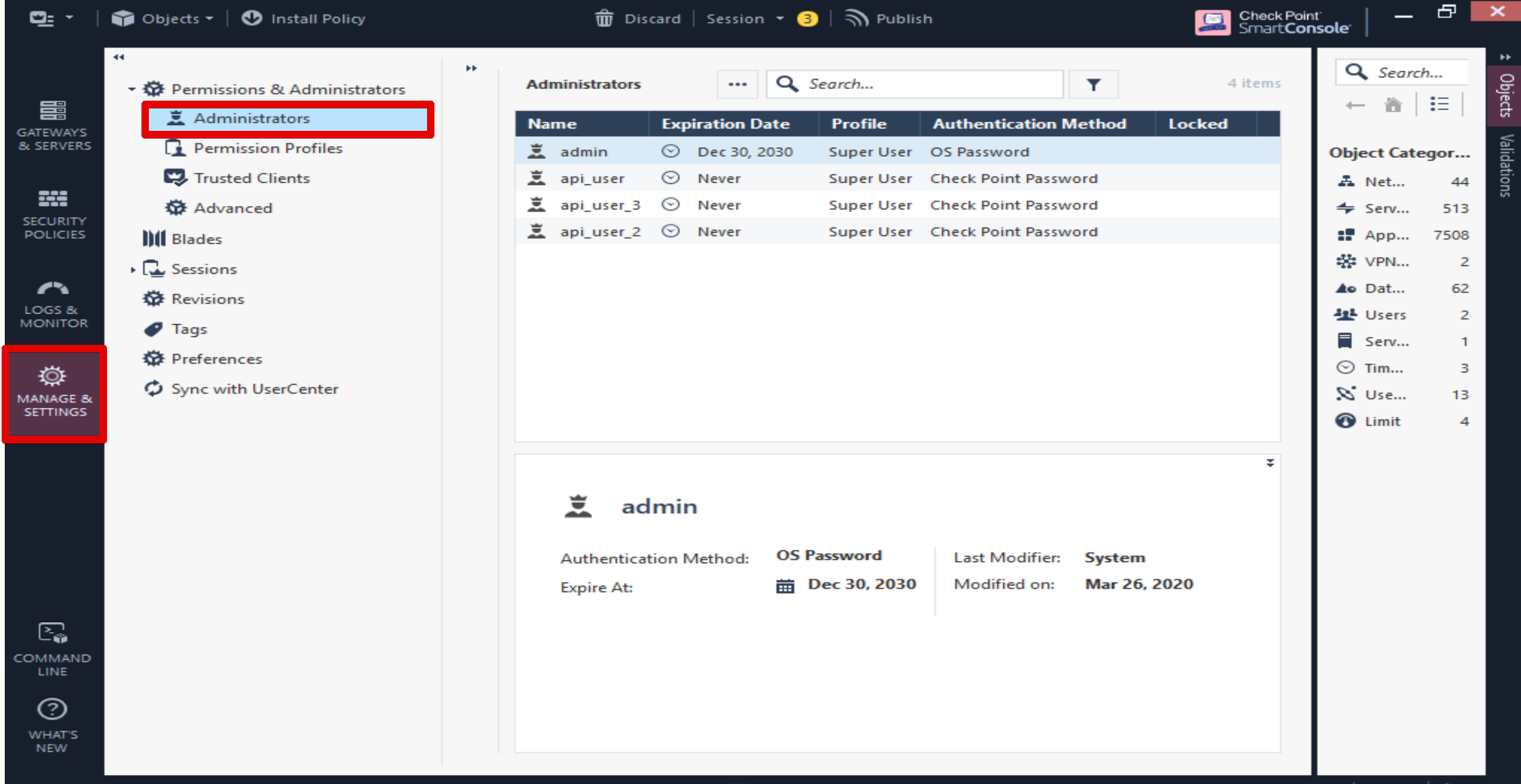Click Install Policy button

click(x=304, y=19)
